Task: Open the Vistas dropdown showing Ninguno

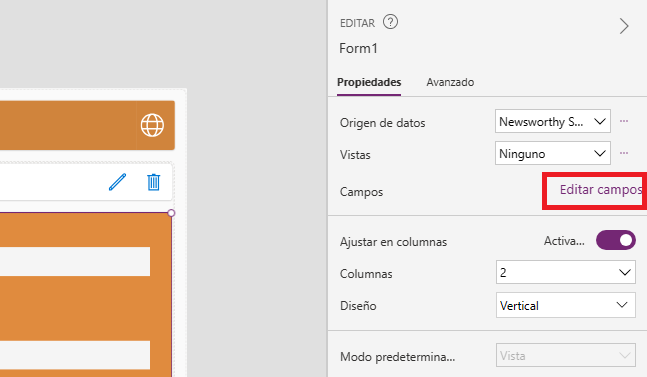Action: click(x=553, y=153)
